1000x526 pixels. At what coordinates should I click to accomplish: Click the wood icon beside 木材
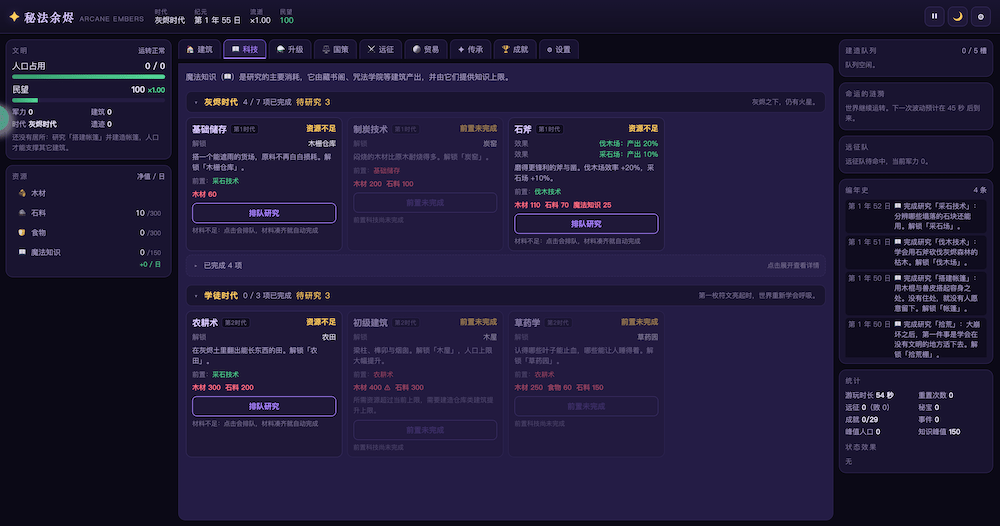pyautogui.click(x=22, y=193)
